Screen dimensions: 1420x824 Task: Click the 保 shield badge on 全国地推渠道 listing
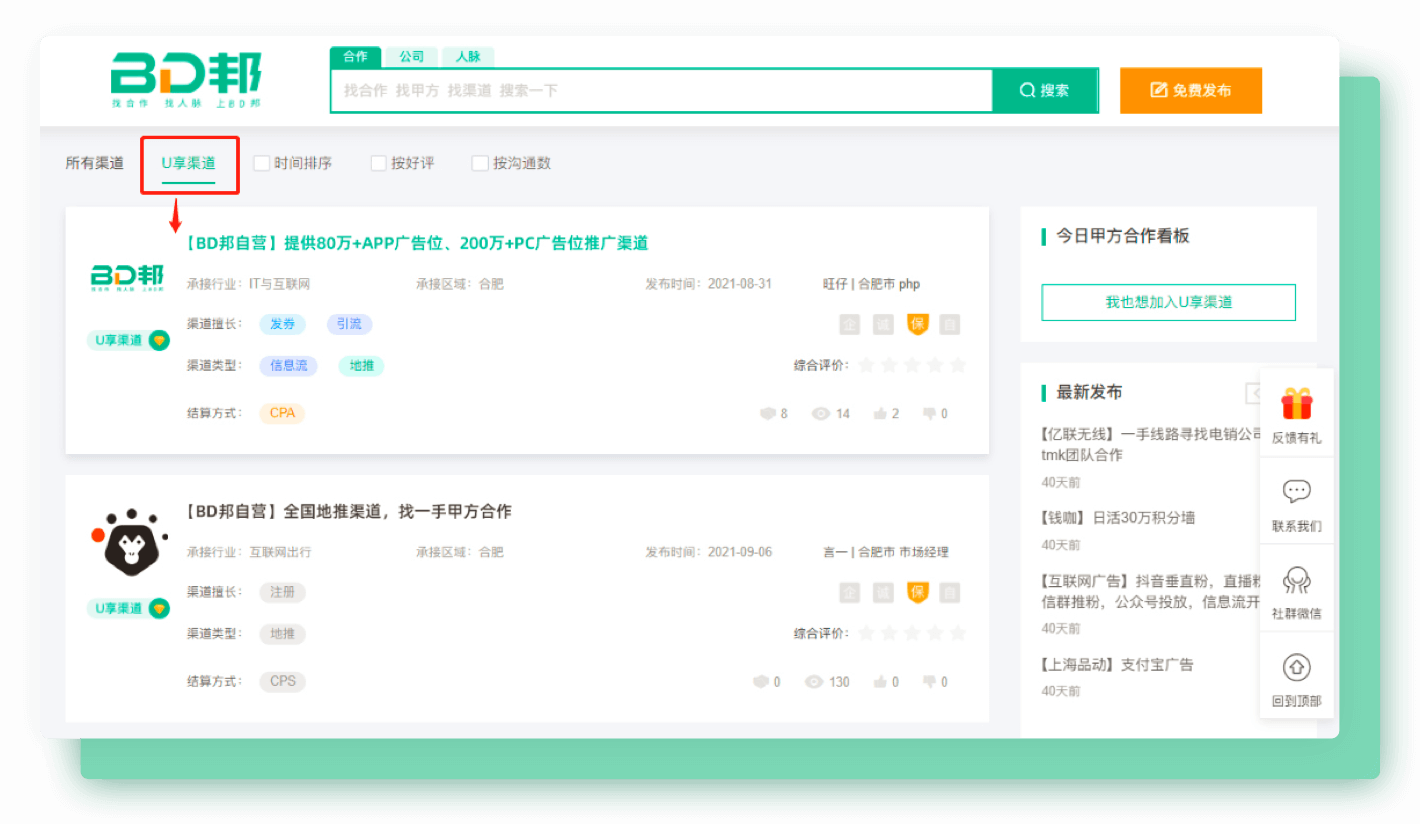(917, 592)
